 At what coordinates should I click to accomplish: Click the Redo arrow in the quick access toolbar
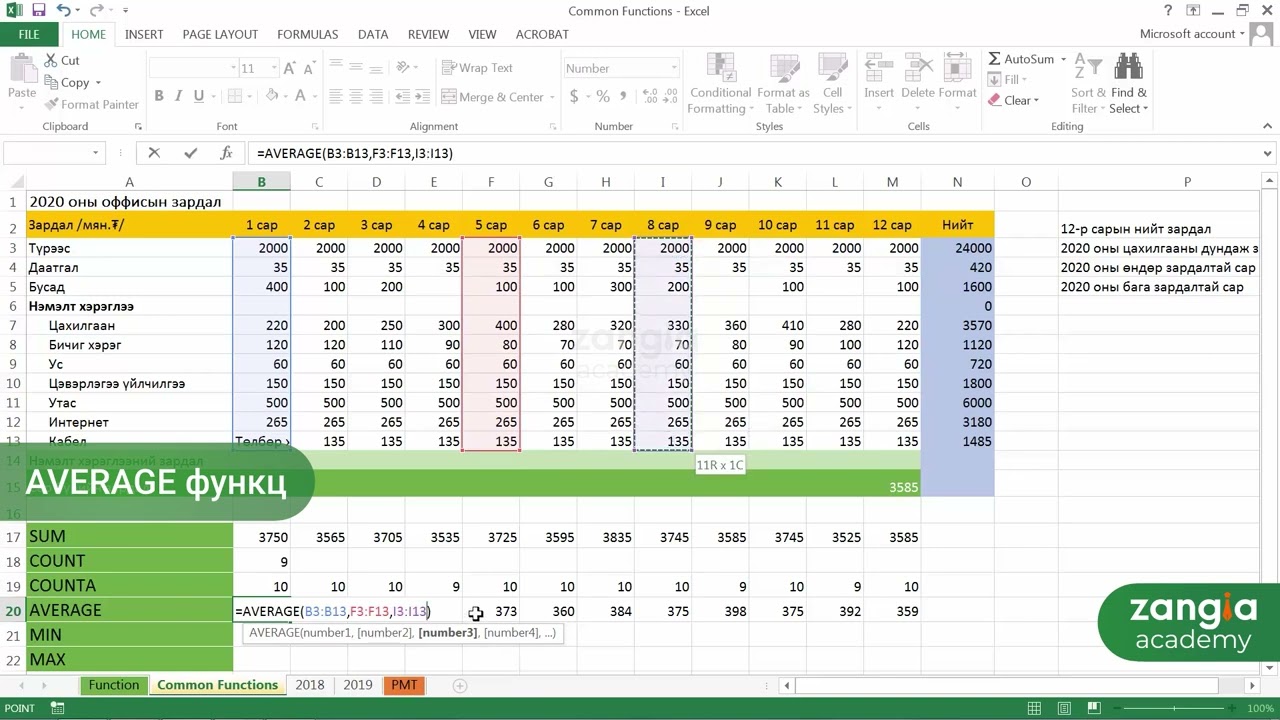click(x=98, y=11)
